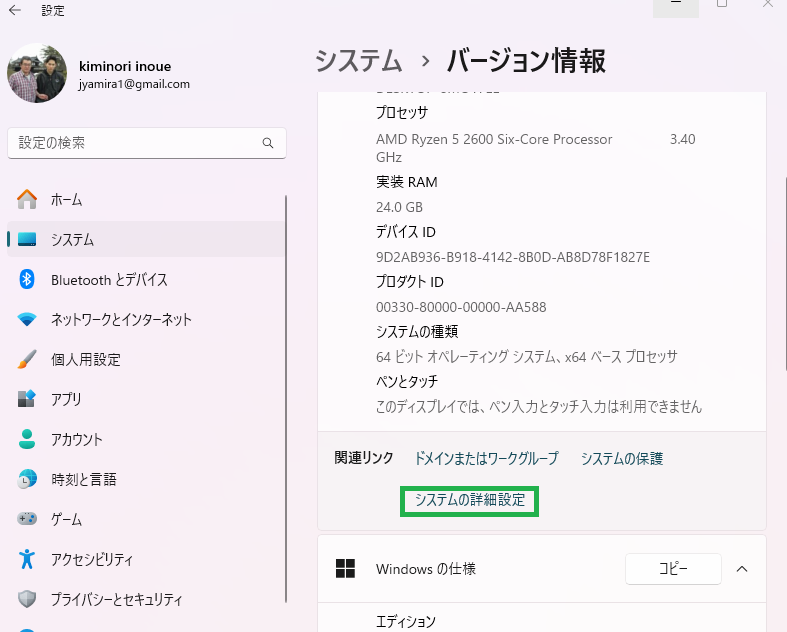Click the Home house icon

tap(27, 199)
